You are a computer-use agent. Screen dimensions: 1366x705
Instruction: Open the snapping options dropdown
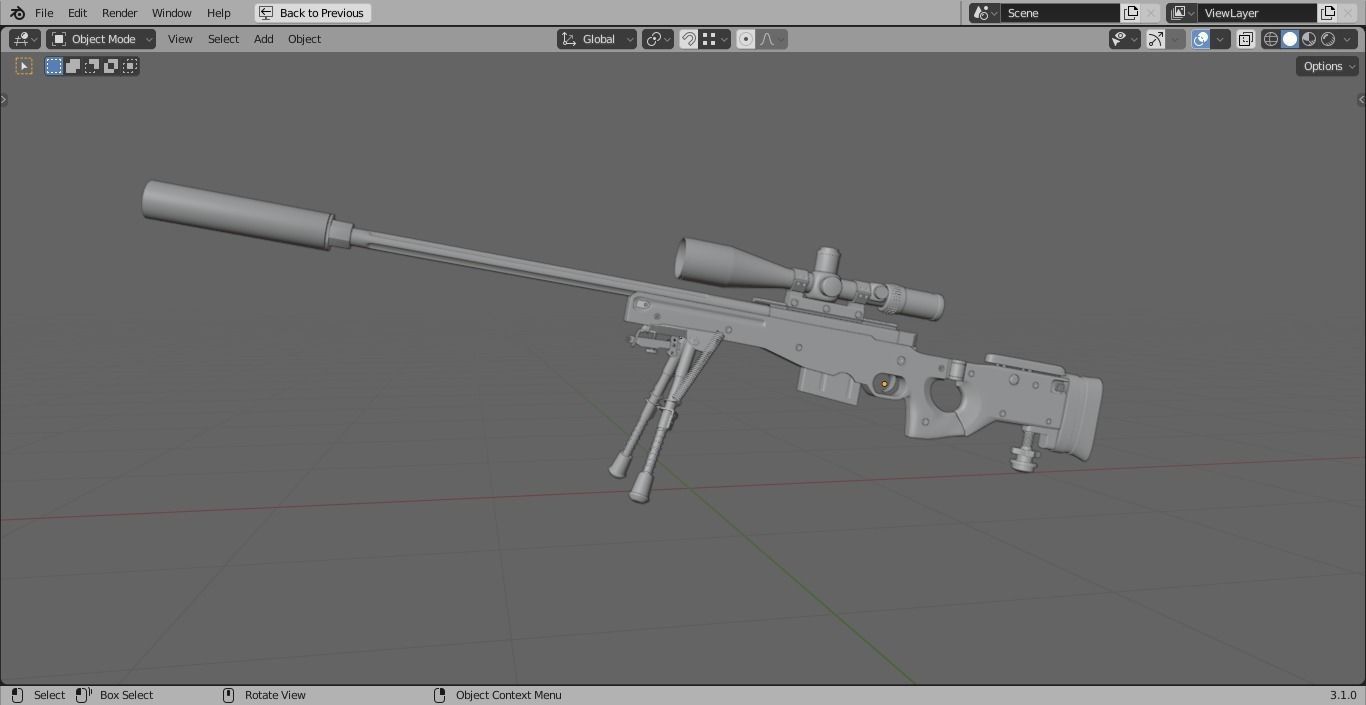715,39
